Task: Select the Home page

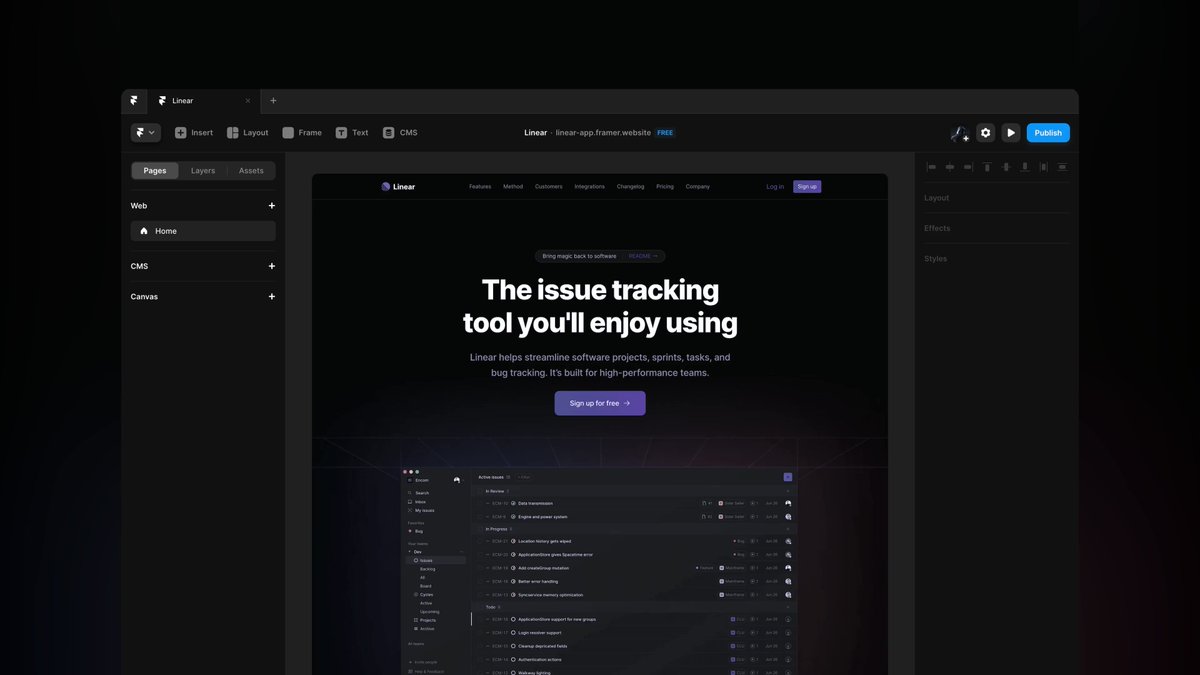Action: [166, 230]
